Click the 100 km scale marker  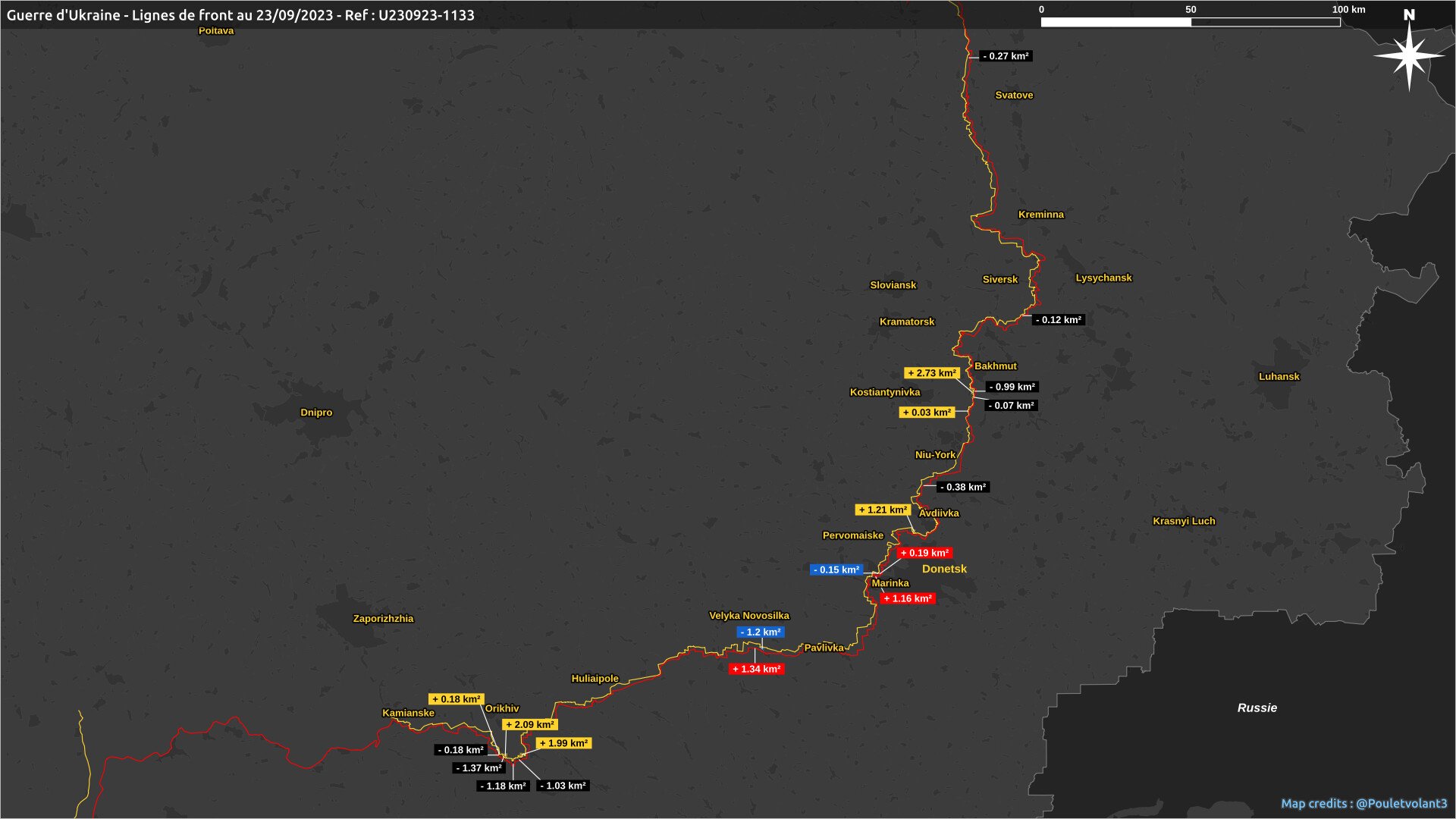click(x=1348, y=10)
